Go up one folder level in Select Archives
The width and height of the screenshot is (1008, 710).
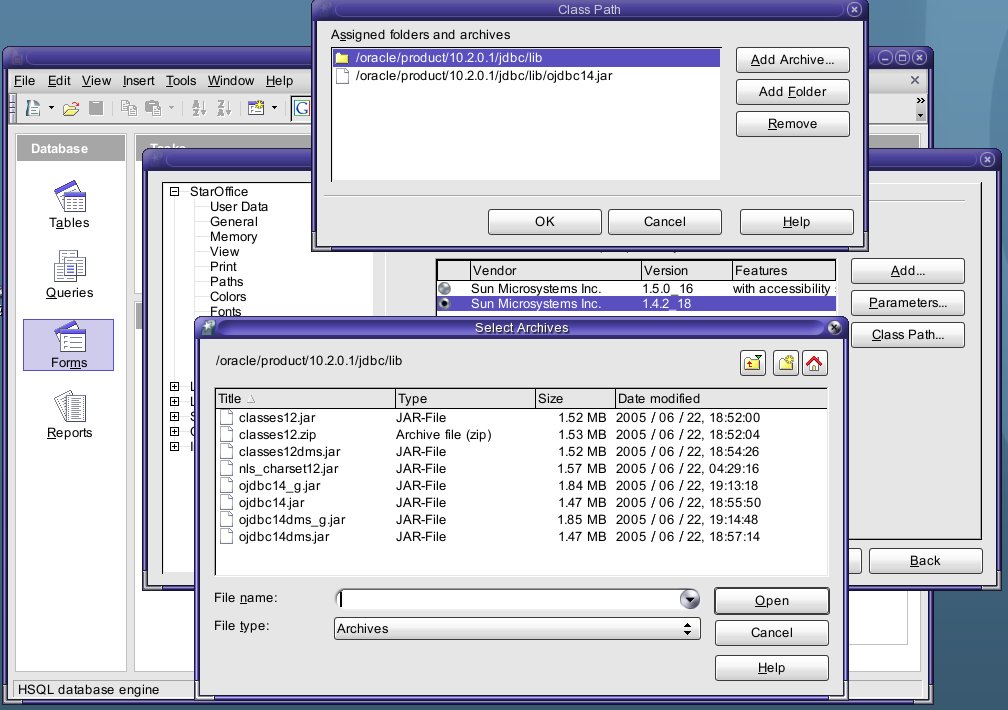coord(753,363)
